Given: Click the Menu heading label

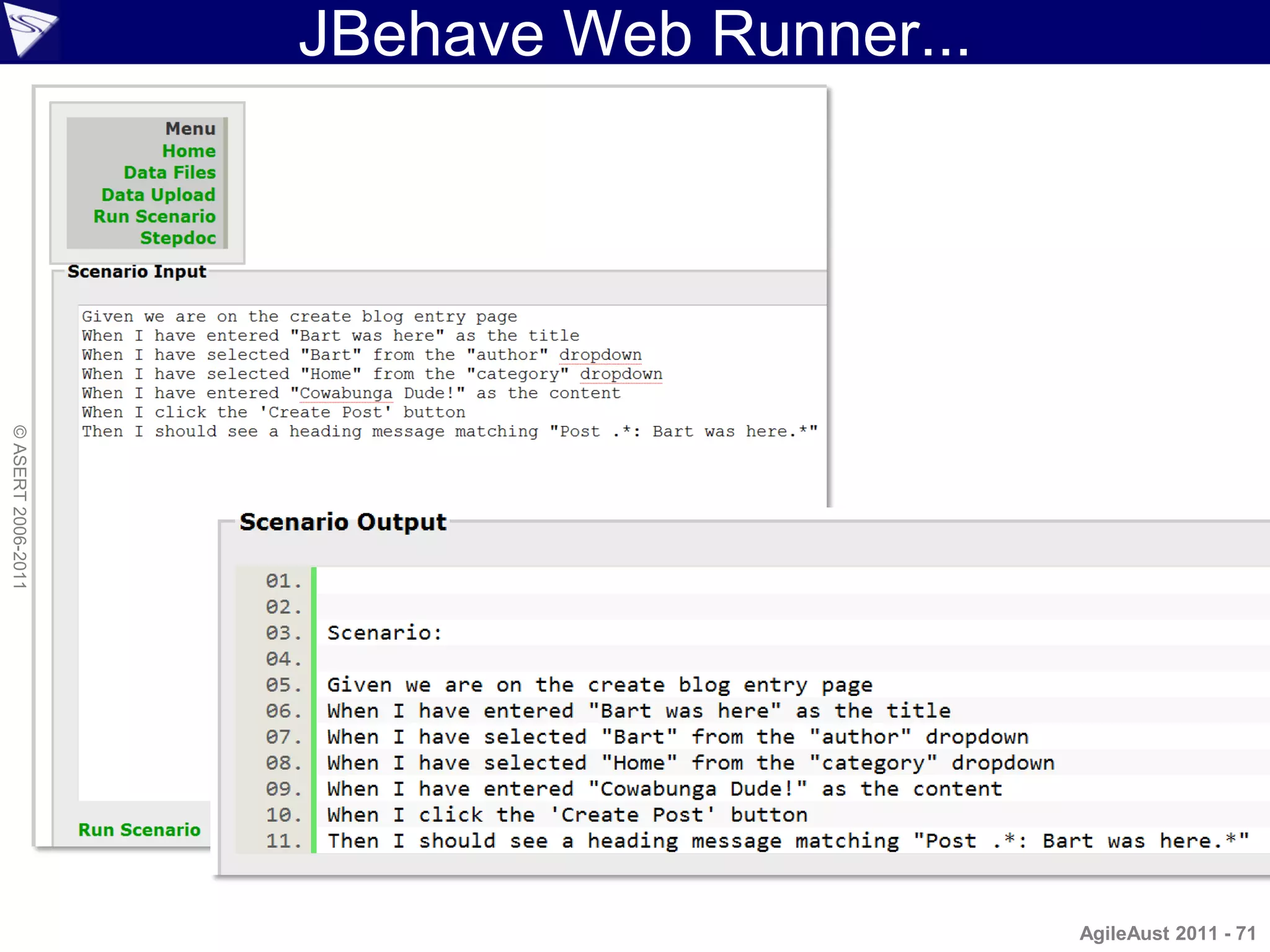Looking at the screenshot, I should coord(190,128).
